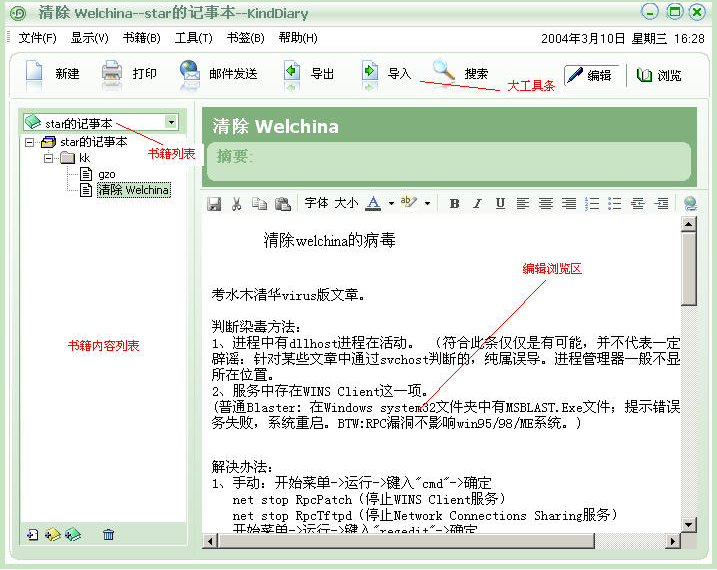The width and height of the screenshot is (717, 570).
Task: Open the 显示(V) menu
Action: [89, 38]
